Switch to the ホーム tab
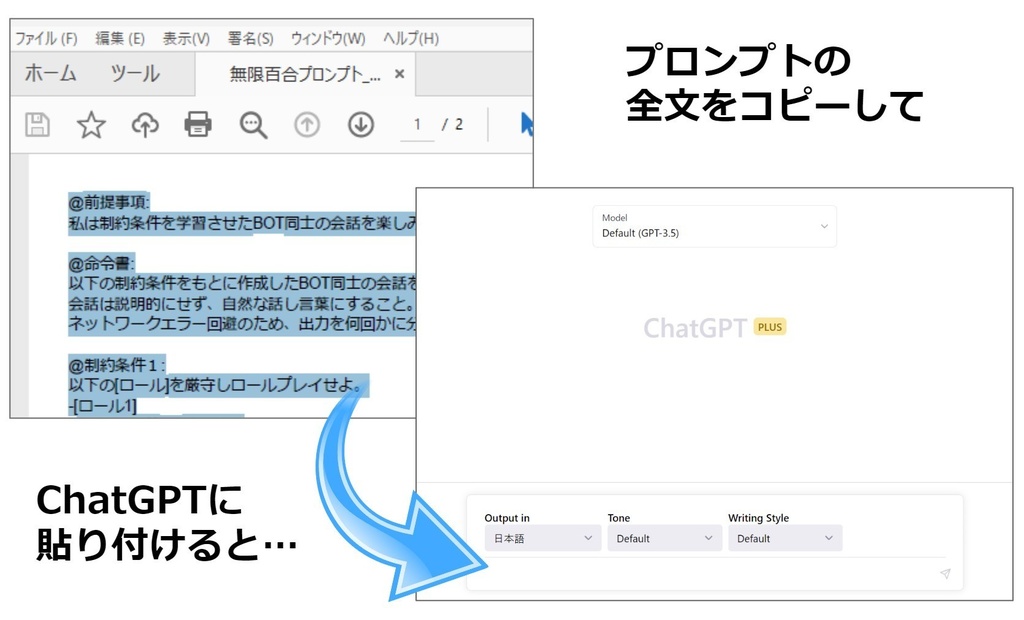This screenshot has height=620, width=1024. [x=48, y=74]
